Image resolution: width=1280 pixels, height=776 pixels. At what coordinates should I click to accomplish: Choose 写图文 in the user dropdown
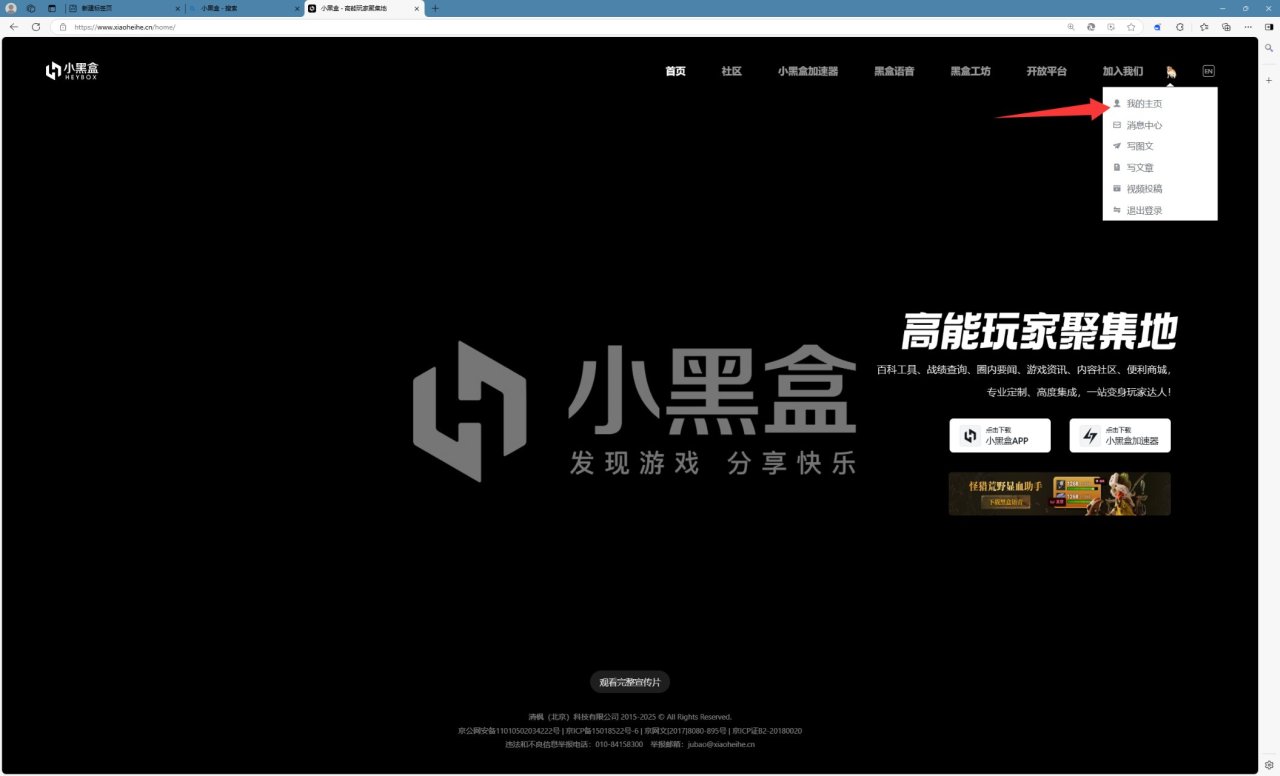click(x=1160, y=146)
